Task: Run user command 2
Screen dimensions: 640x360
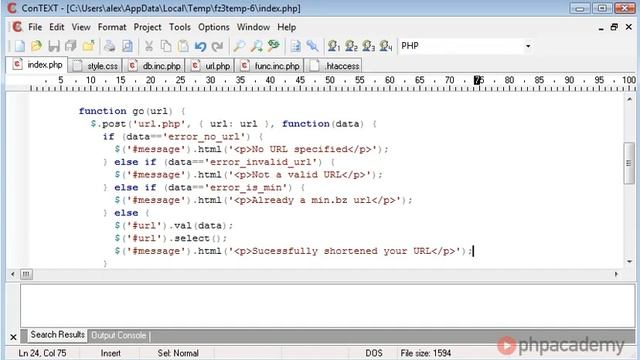Action: click(x=351, y=46)
